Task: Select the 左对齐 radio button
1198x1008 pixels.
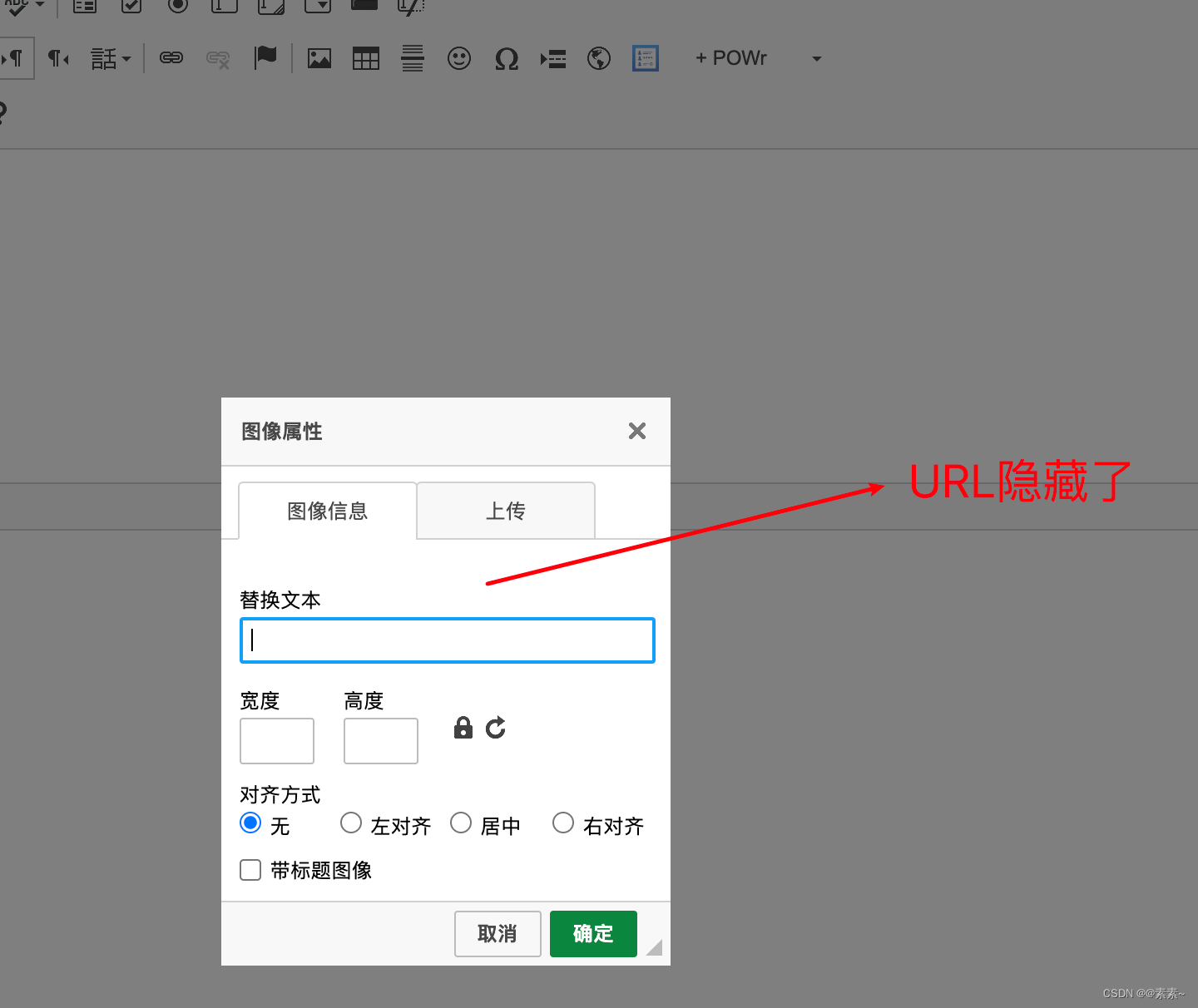Action: tap(351, 823)
